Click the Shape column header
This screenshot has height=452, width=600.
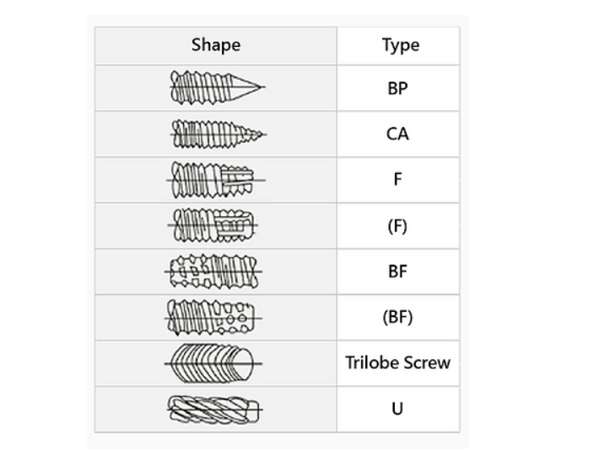216,45
